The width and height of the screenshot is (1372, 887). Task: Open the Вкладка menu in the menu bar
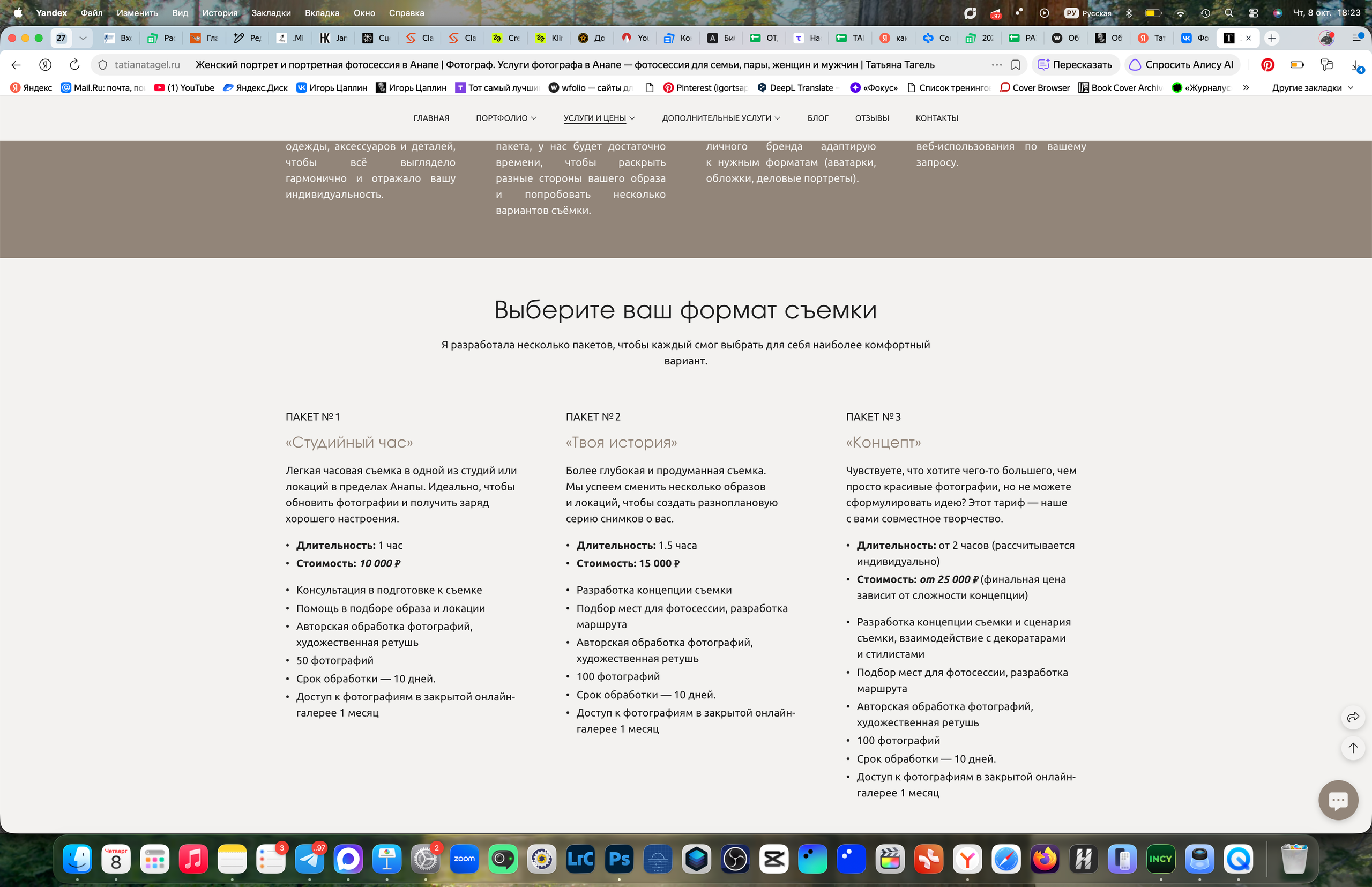(322, 13)
